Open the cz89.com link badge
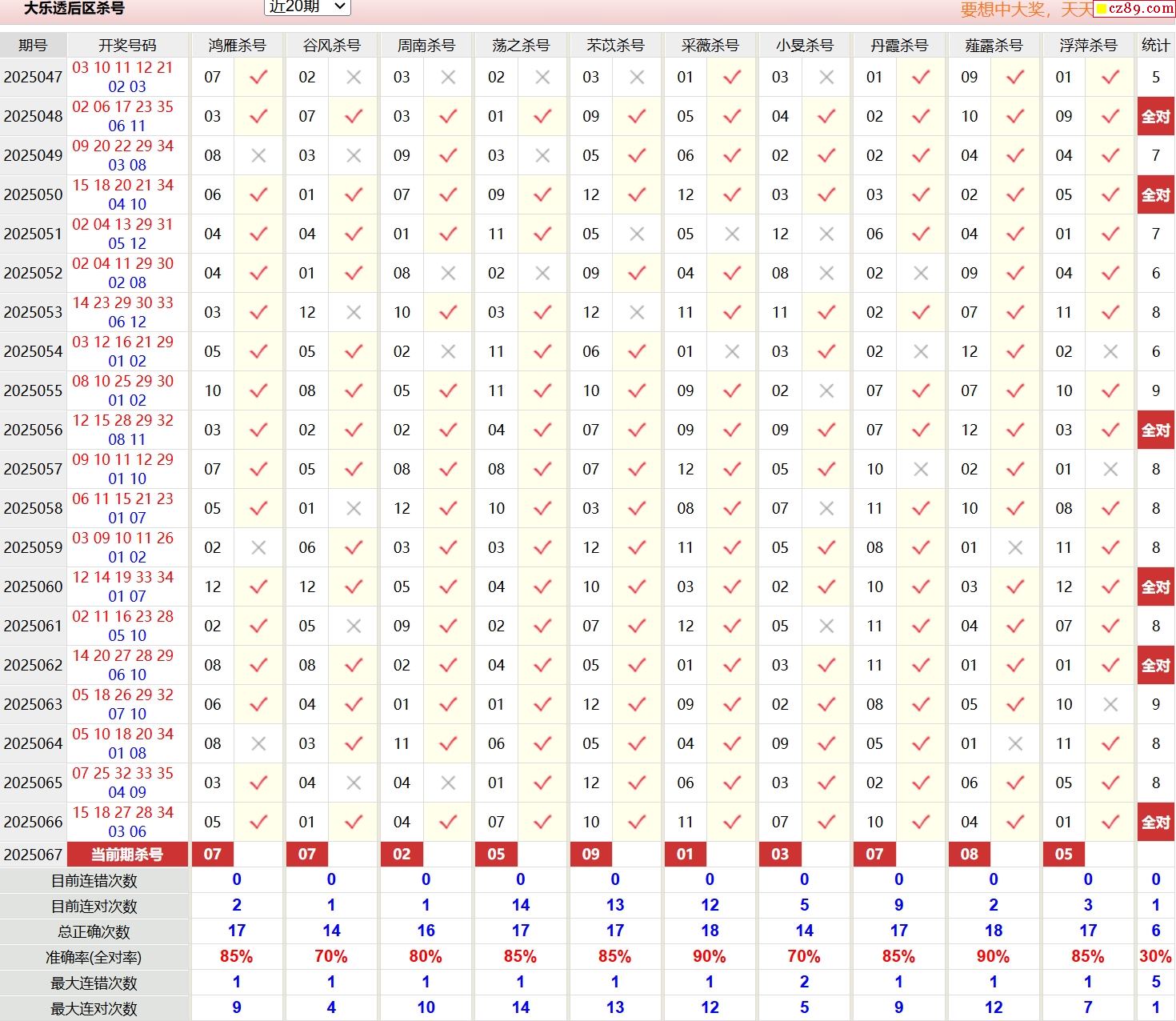The width and height of the screenshot is (1176, 1021). (x=1134, y=8)
